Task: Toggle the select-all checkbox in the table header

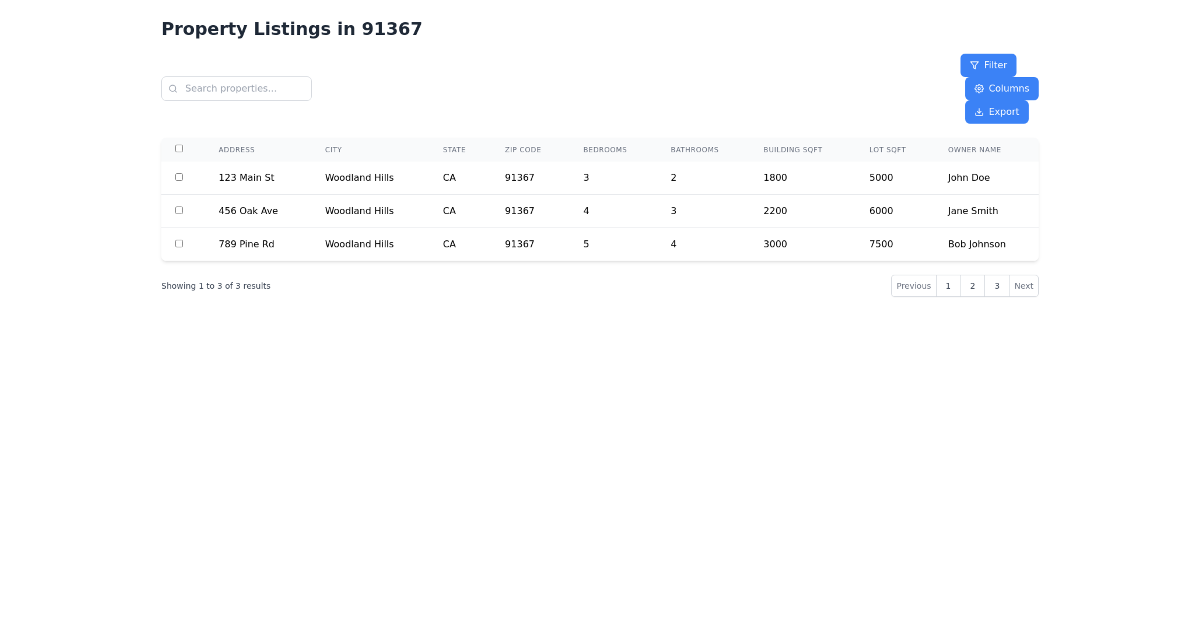Action: click(x=179, y=147)
